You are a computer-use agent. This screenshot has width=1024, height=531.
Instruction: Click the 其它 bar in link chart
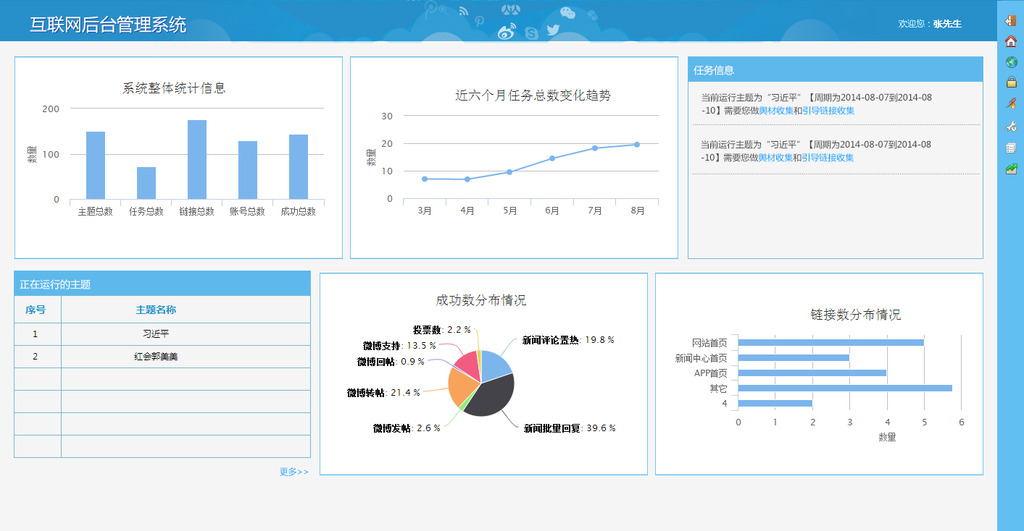[845, 388]
